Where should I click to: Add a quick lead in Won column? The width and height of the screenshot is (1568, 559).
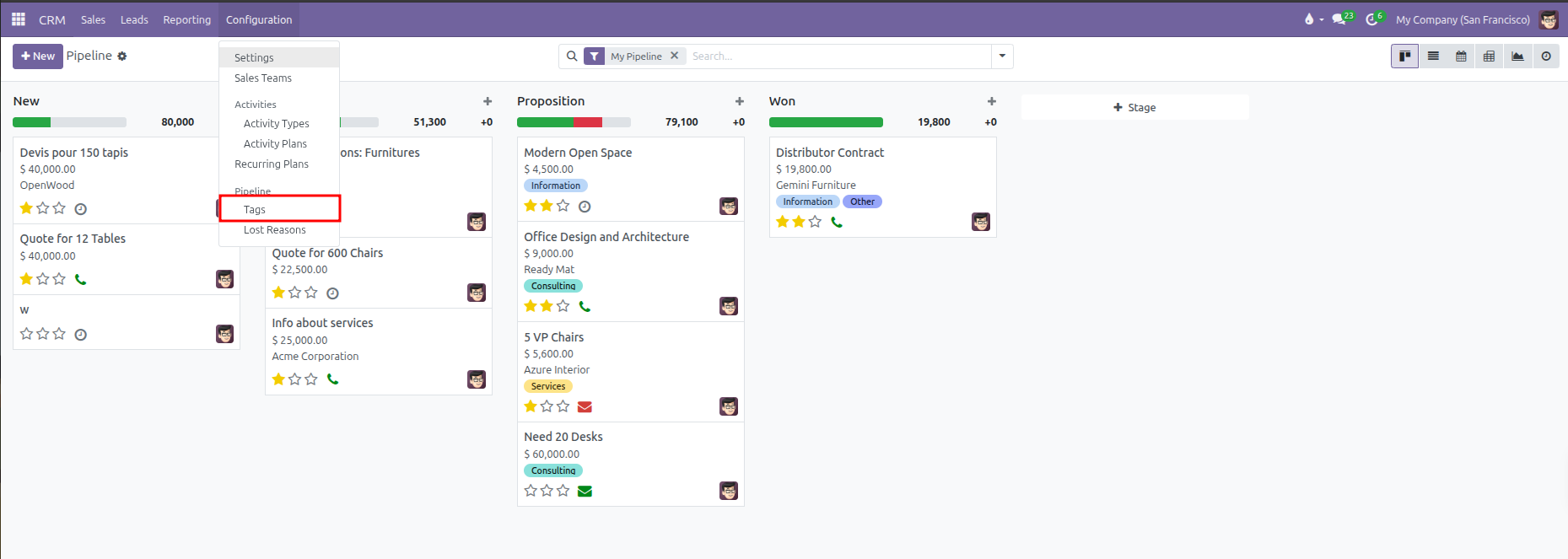tap(992, 101)
